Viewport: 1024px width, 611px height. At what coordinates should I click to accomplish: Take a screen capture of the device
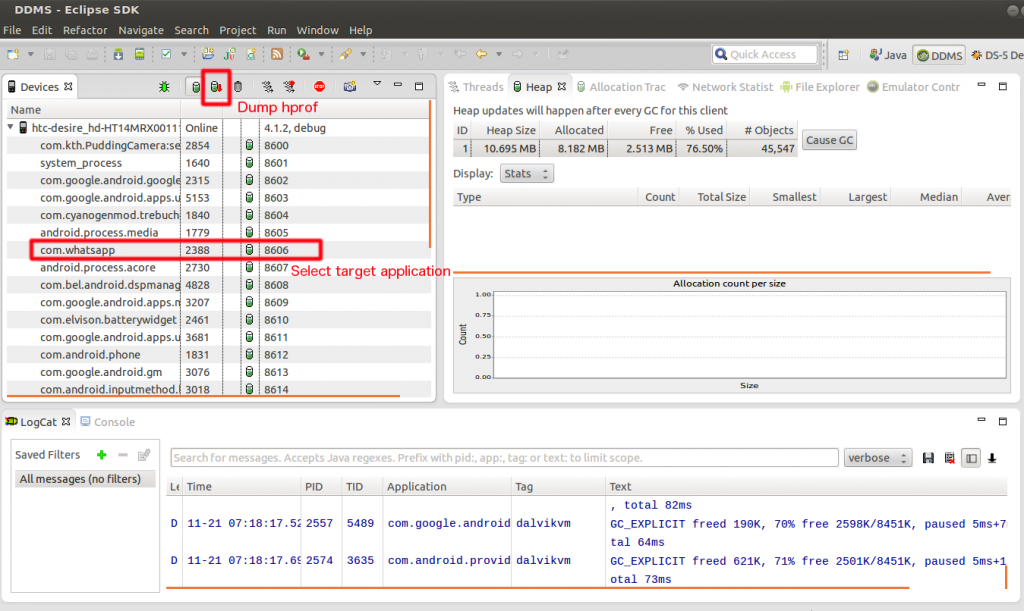(x=350, y=87)
